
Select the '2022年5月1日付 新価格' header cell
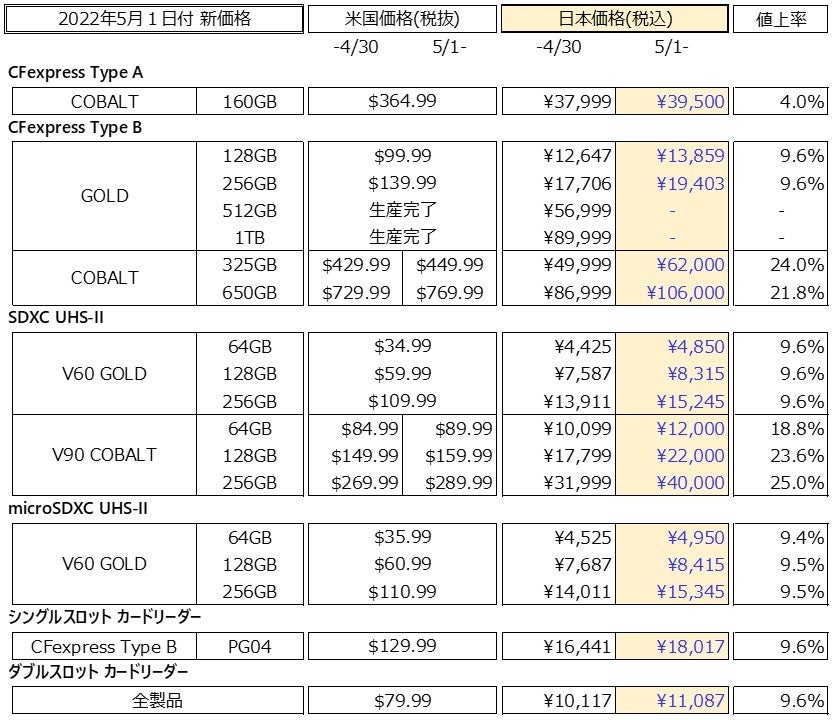pos(154,19)
